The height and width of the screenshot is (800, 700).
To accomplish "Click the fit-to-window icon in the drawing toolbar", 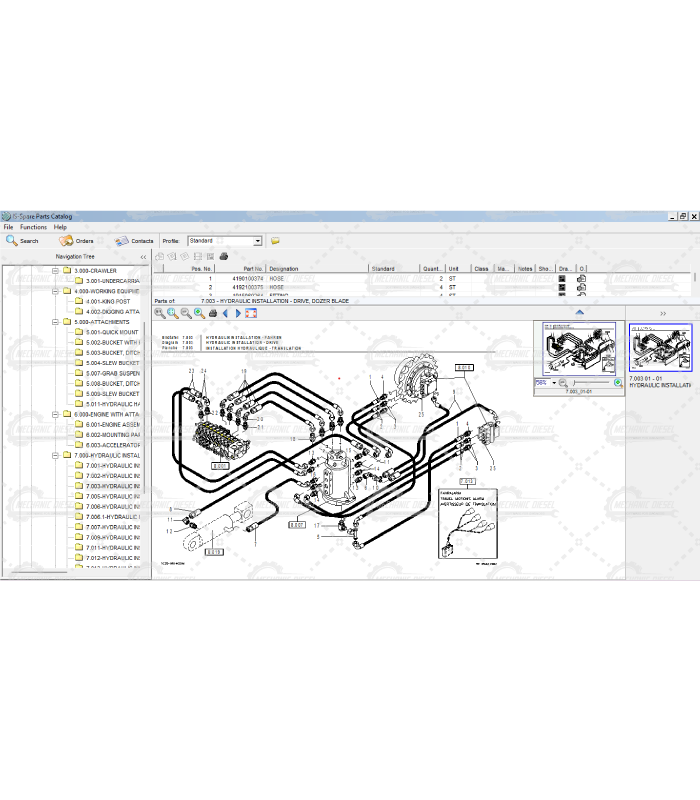I will tap(251, 313).
